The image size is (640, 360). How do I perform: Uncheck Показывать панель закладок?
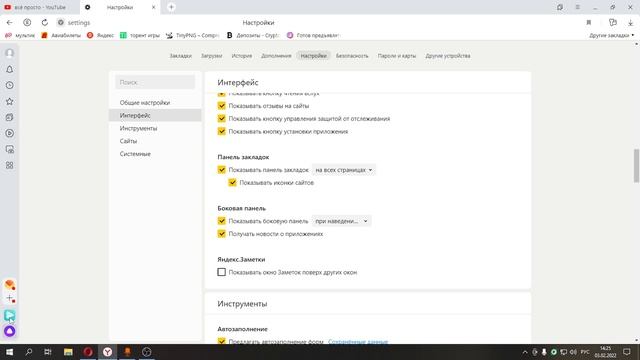tap(222, 170)
